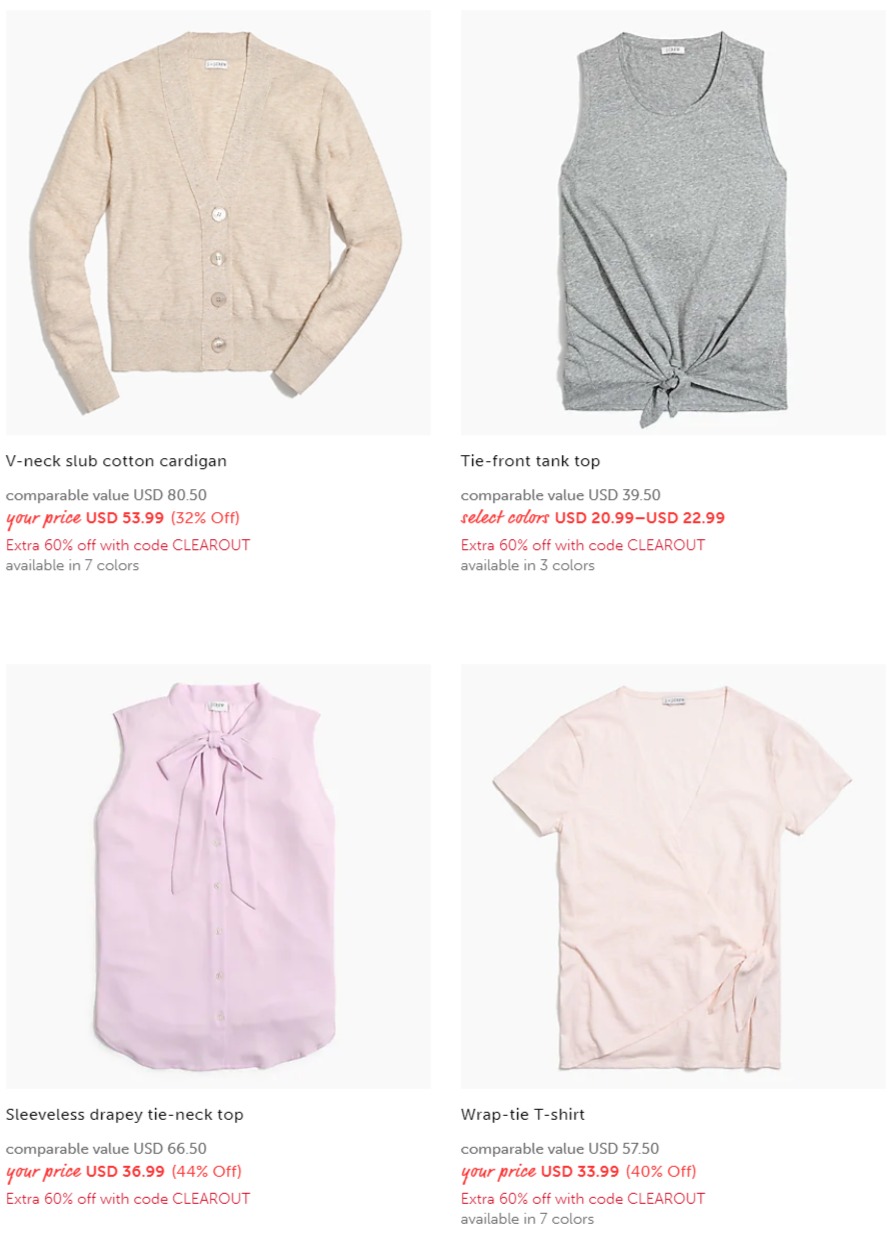This screenshot has height=1233, width=888.
Task: Click the tank top's available in 3 colors text
Action: tap(528, 565)
